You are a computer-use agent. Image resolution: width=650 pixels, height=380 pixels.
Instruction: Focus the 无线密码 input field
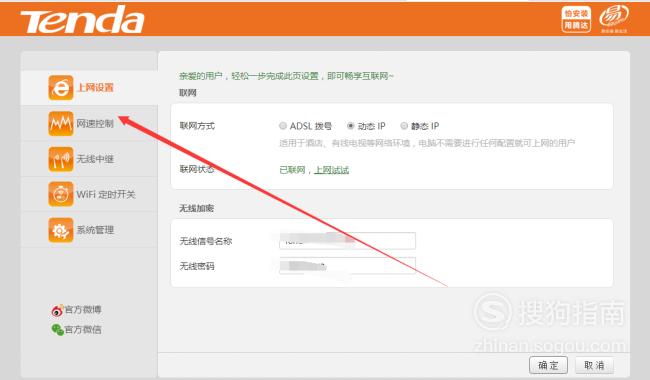pyautogui.click(x=347, y=266)
